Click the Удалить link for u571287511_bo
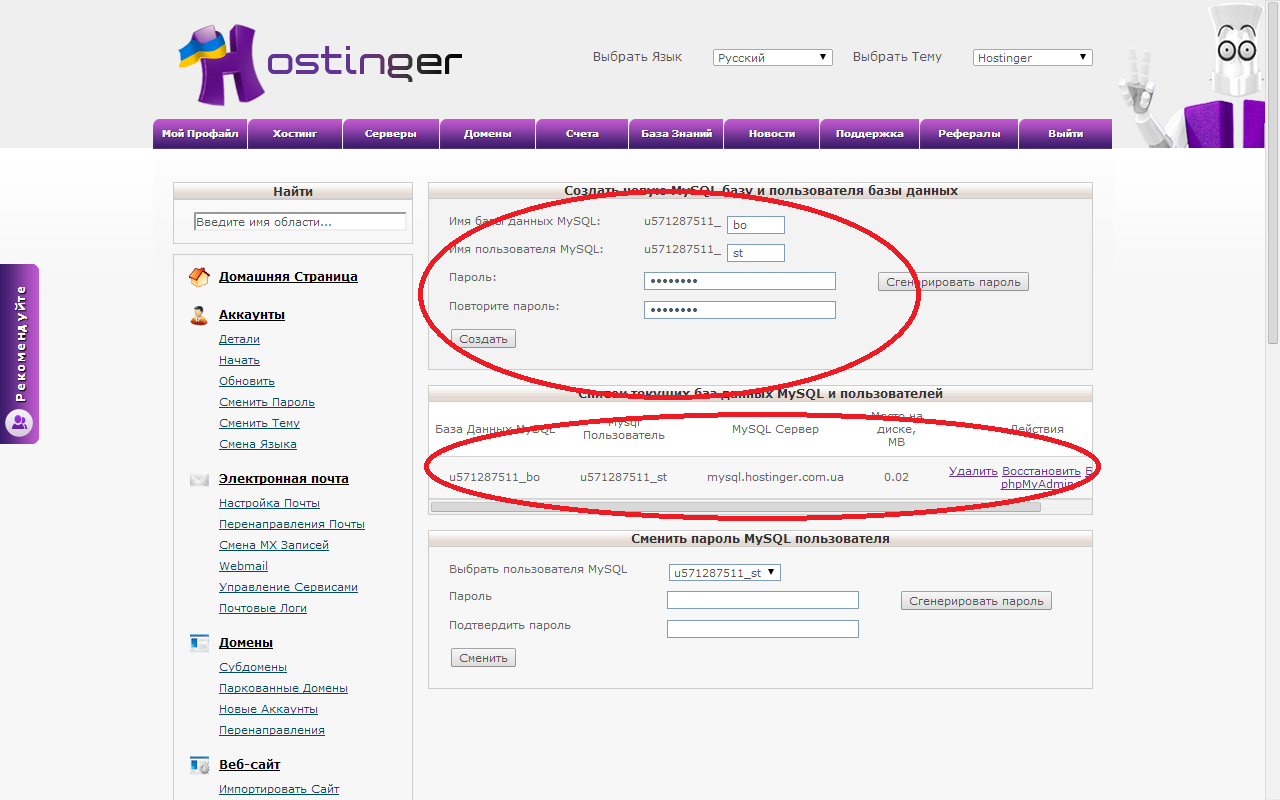Viewport: 1280px width, 800px height. [973, 471]
